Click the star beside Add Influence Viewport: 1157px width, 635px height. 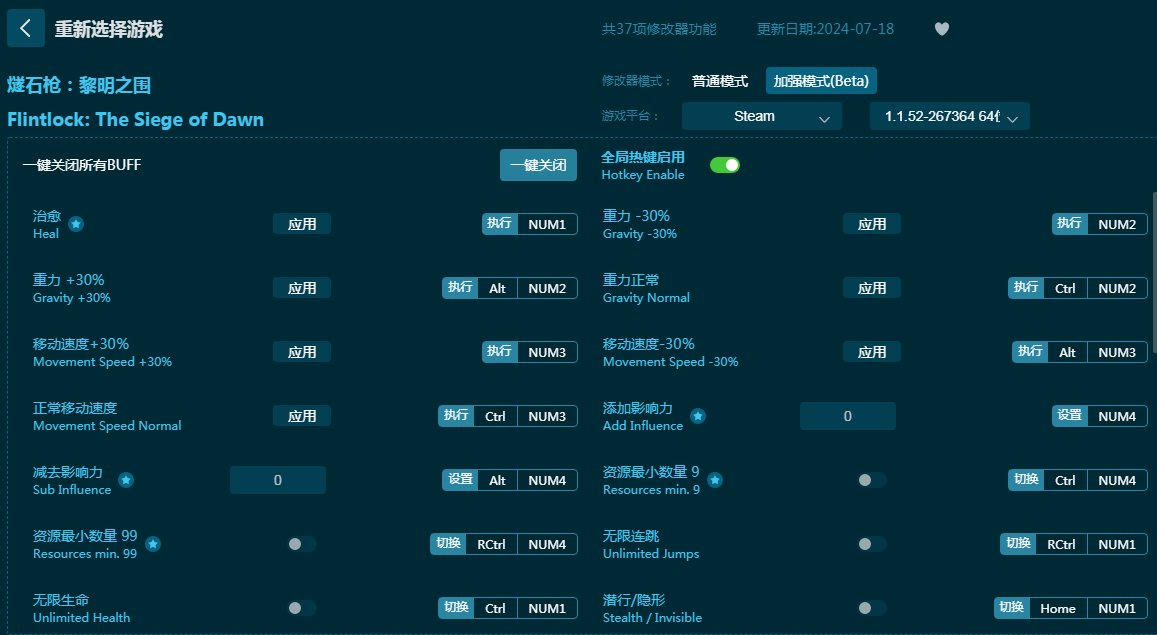coord(698,416)
